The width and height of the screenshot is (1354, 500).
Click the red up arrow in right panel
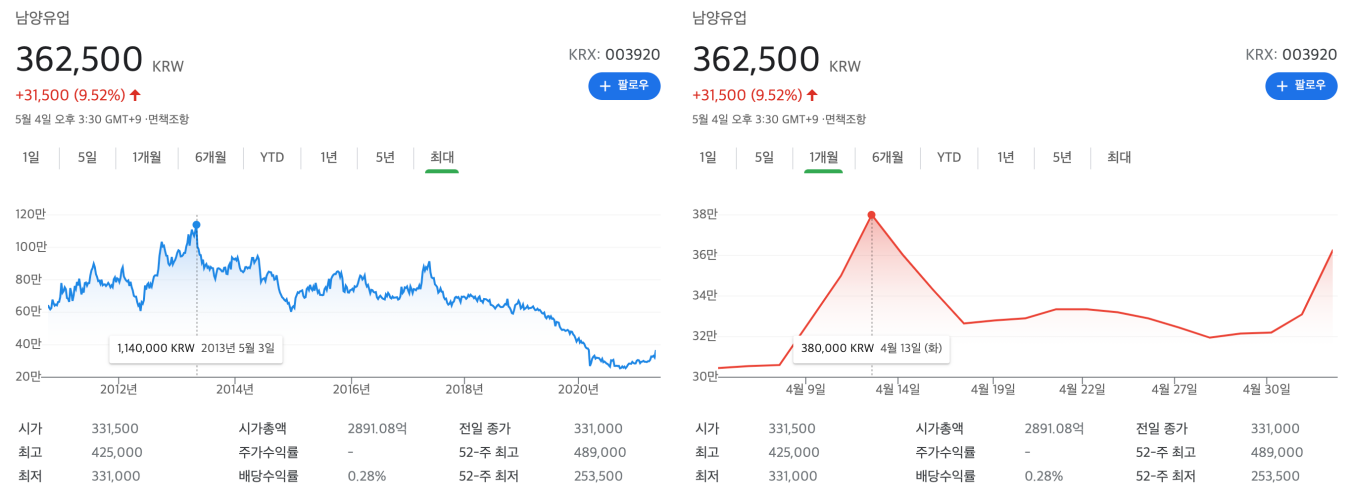pos(813,95)
